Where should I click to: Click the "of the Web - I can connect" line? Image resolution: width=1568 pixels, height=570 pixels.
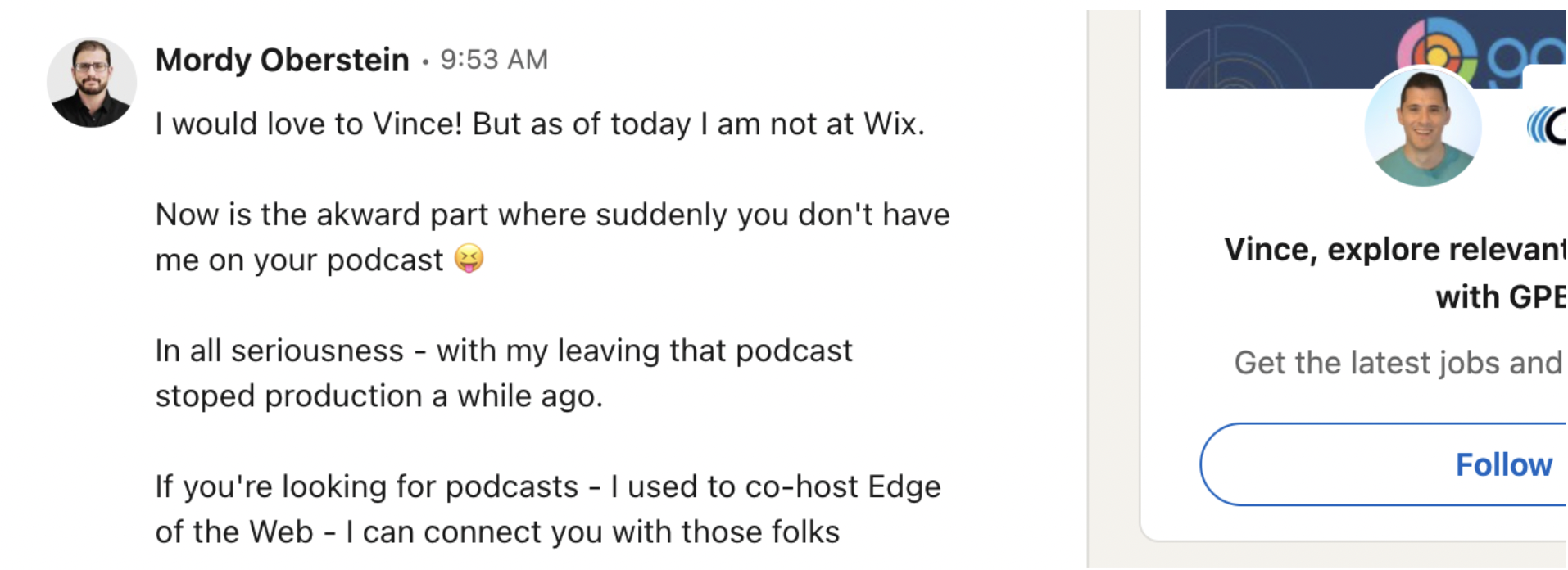tap(496, 532)
